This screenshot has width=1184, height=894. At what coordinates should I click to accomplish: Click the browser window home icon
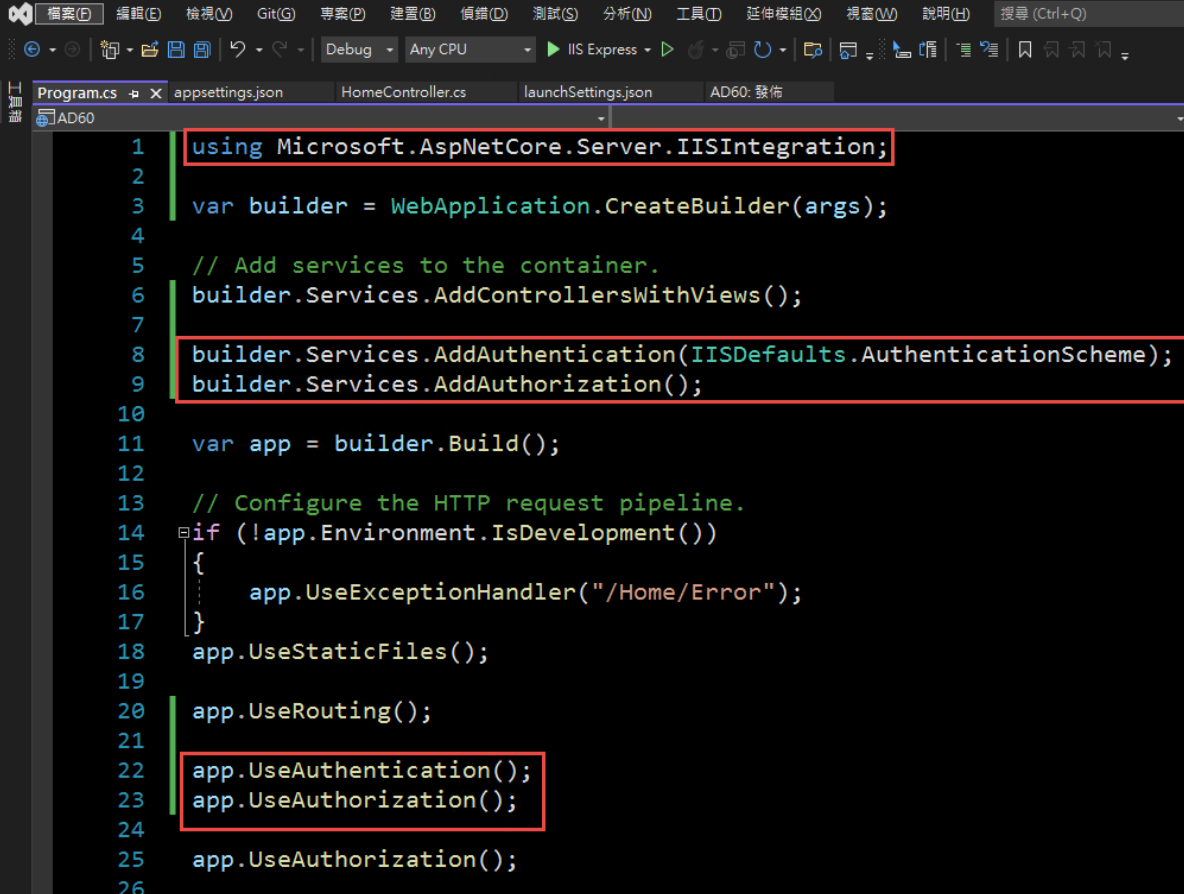tap(848, 51)
